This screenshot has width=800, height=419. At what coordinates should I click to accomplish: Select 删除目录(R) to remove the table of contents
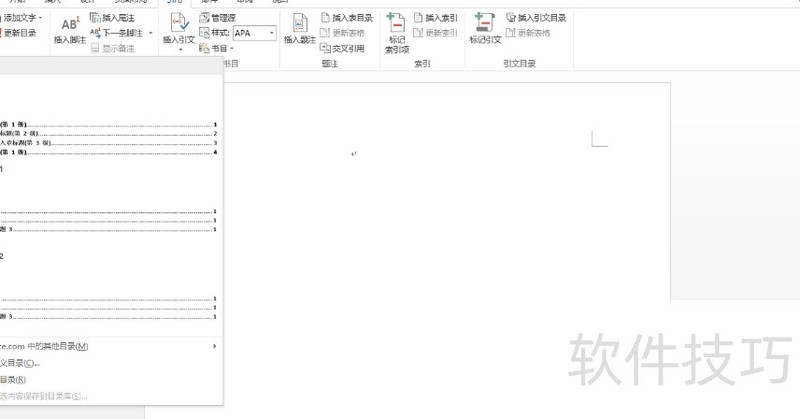(x=110, y=380)
